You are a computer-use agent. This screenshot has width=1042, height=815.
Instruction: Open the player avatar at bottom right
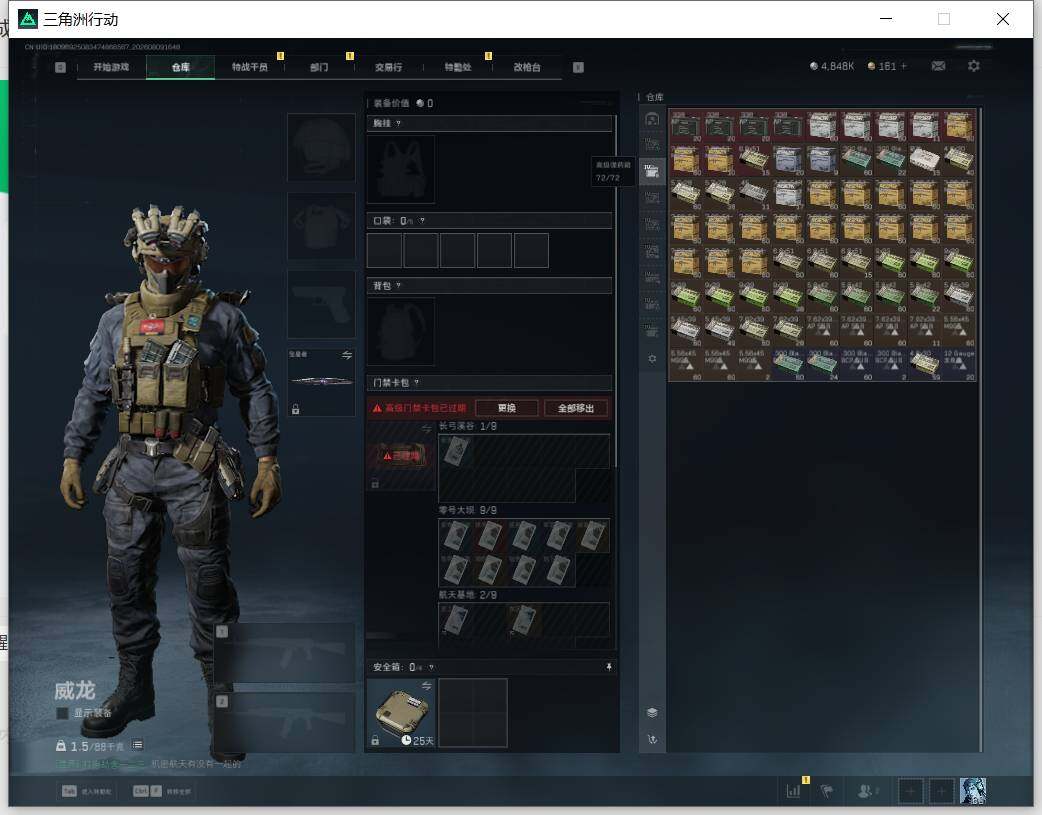click(x=973, y=791)
